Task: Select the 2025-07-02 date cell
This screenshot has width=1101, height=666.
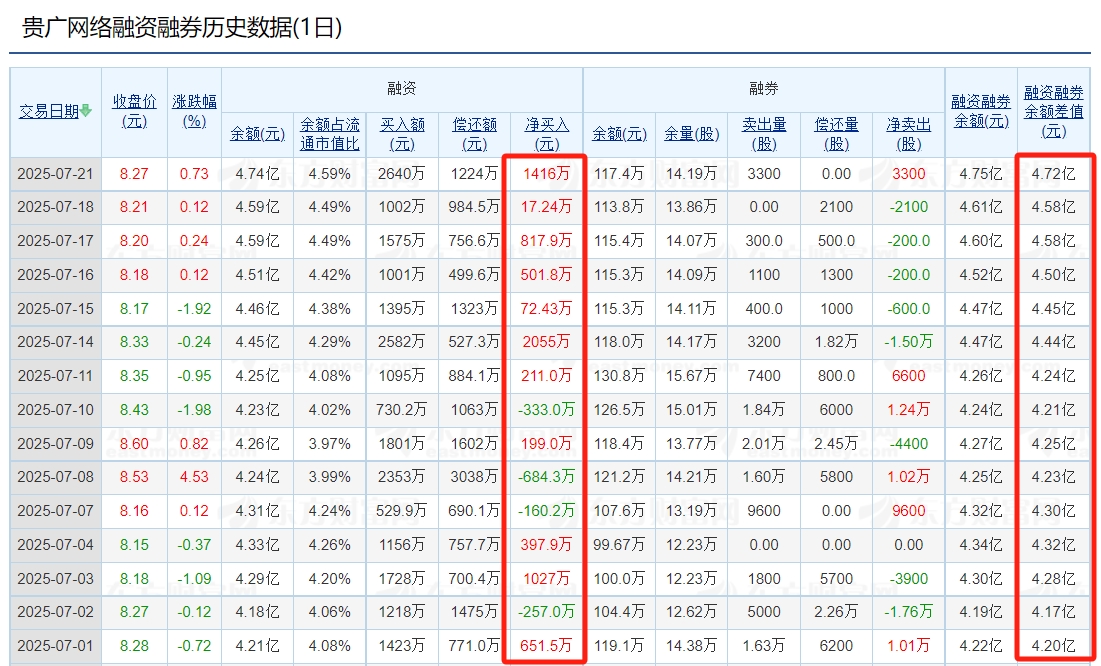Action: 55,612
